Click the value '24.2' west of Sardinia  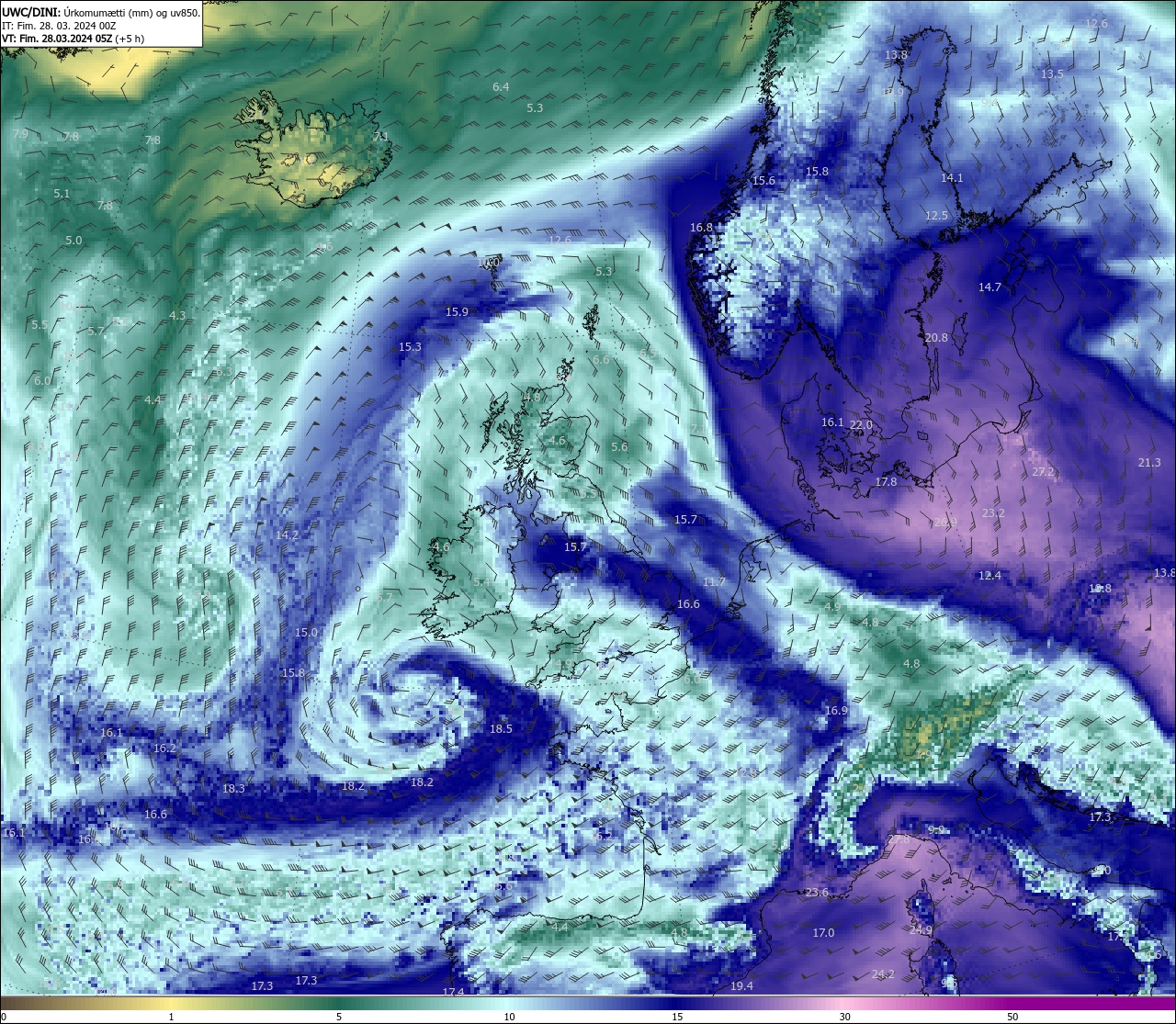pyautogui.click(x=883, y=974)
